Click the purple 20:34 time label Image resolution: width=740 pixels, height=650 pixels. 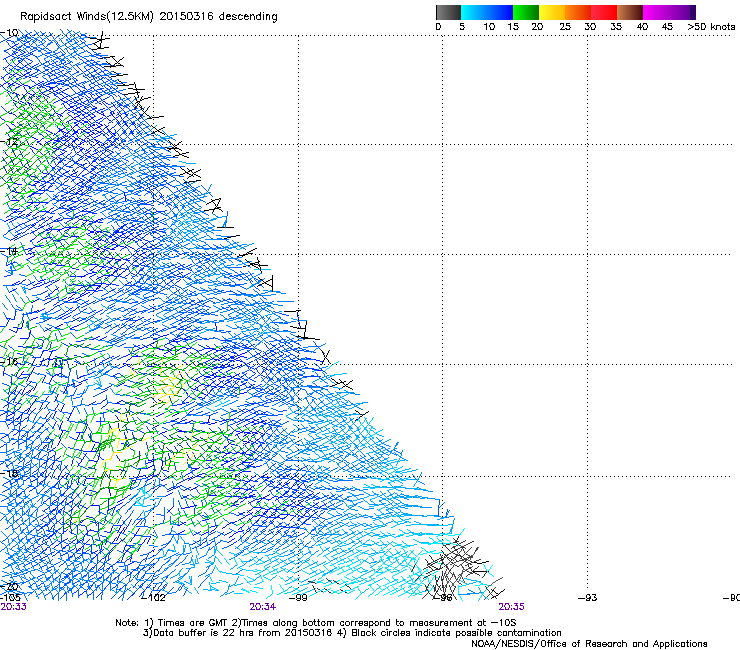263,607
